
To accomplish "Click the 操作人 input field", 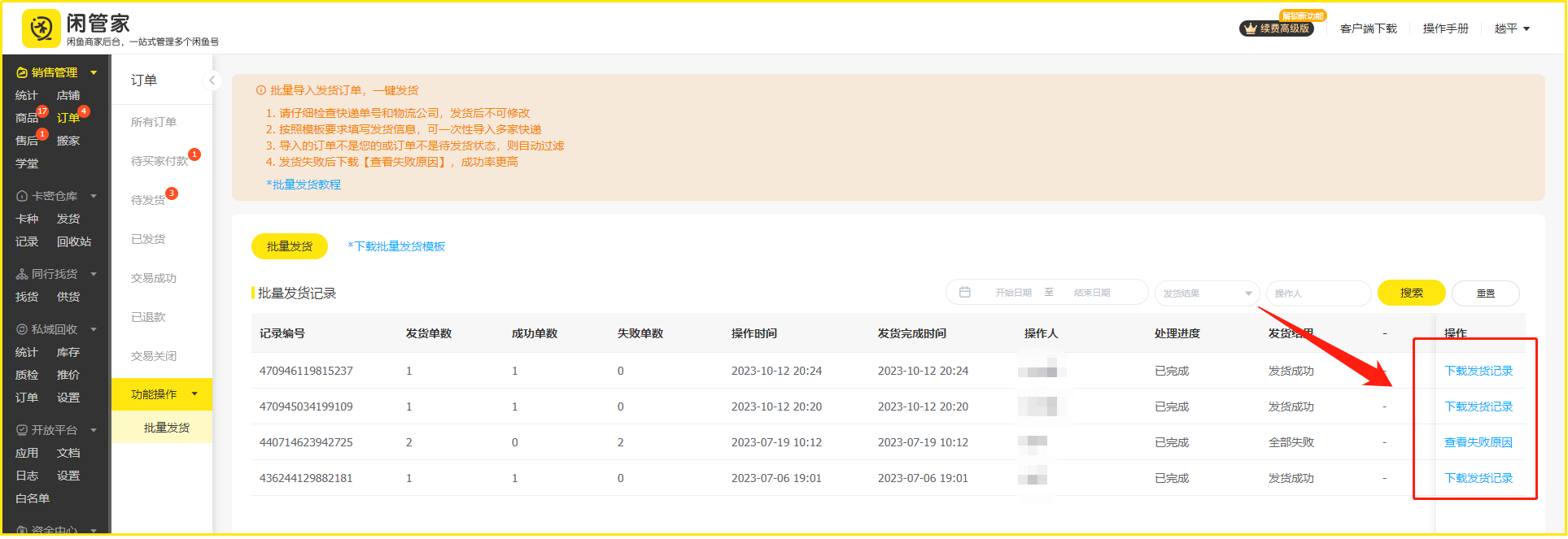I will tap(1318, 293).
